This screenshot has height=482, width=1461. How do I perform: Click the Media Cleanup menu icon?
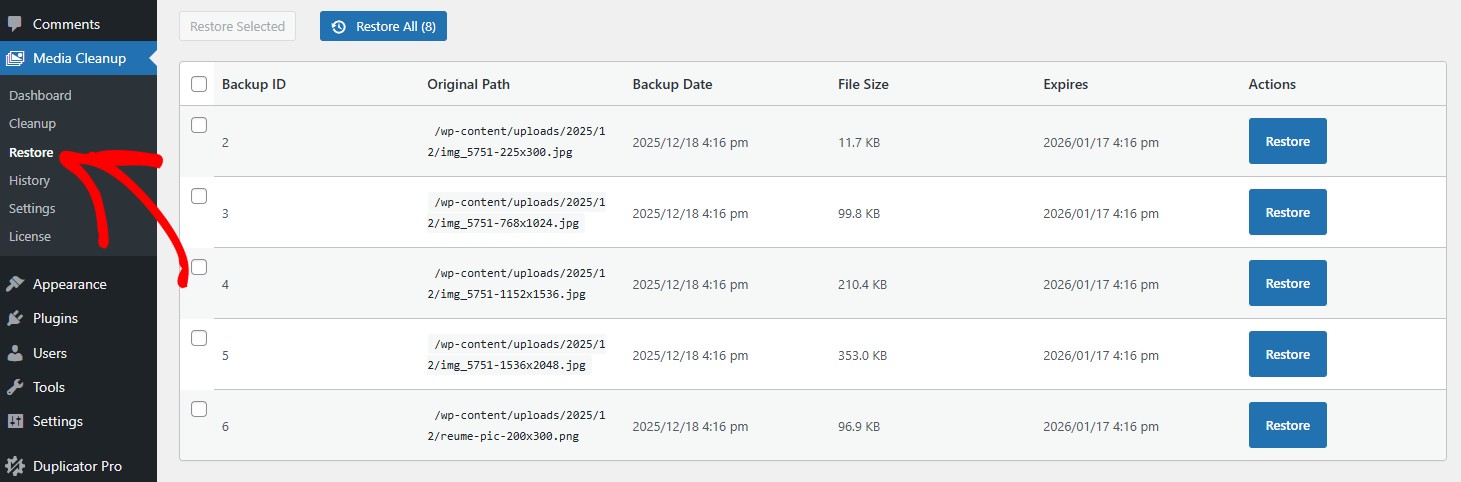(x=15, y=58)
